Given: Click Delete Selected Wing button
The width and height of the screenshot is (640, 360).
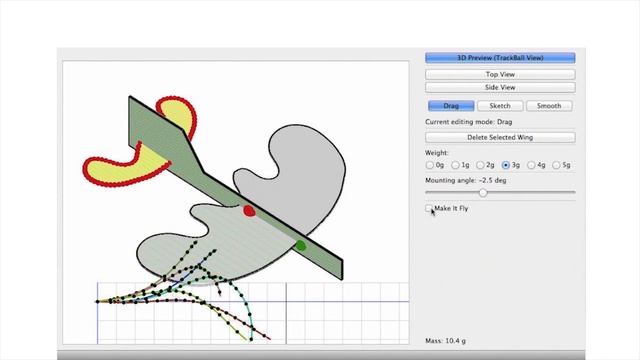Looking at the screenshot, I should (x=500, y=138).
